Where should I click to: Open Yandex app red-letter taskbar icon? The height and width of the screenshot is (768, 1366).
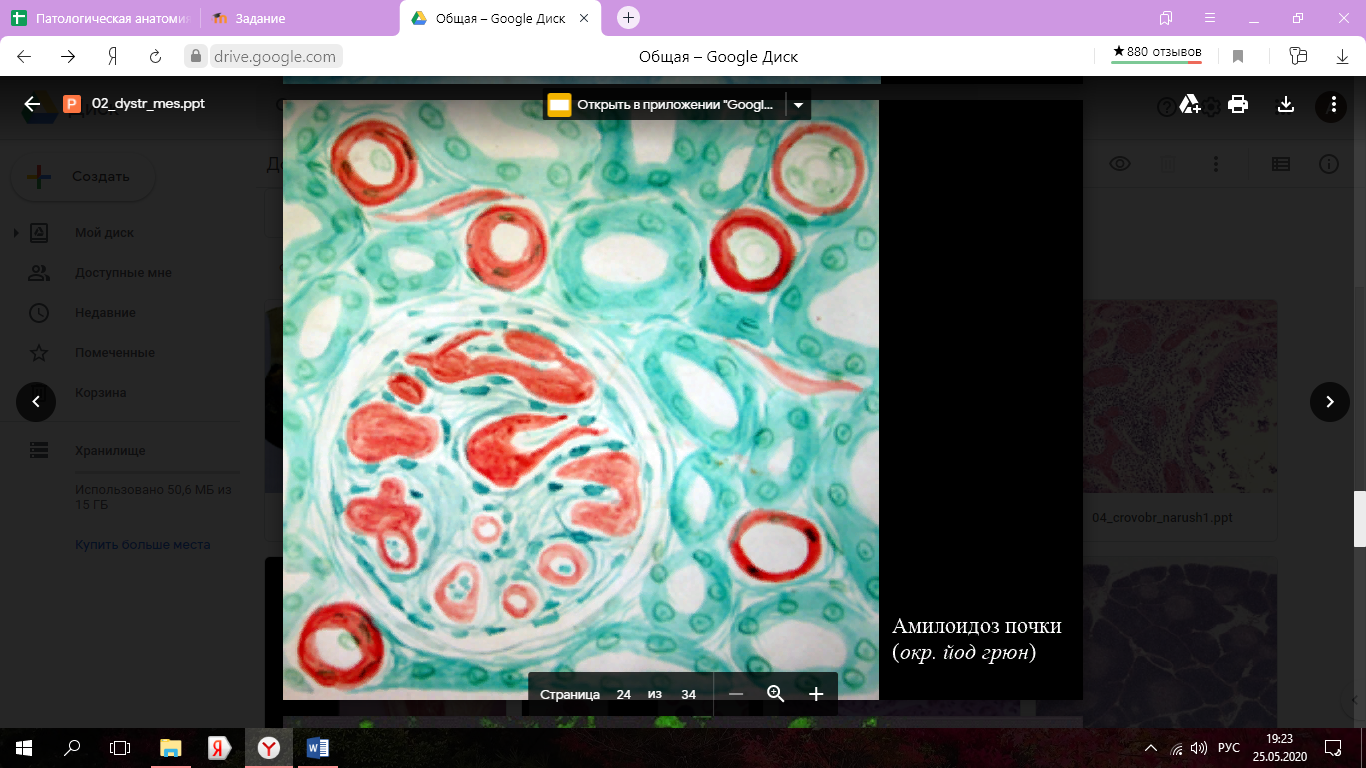coord(220,747)
